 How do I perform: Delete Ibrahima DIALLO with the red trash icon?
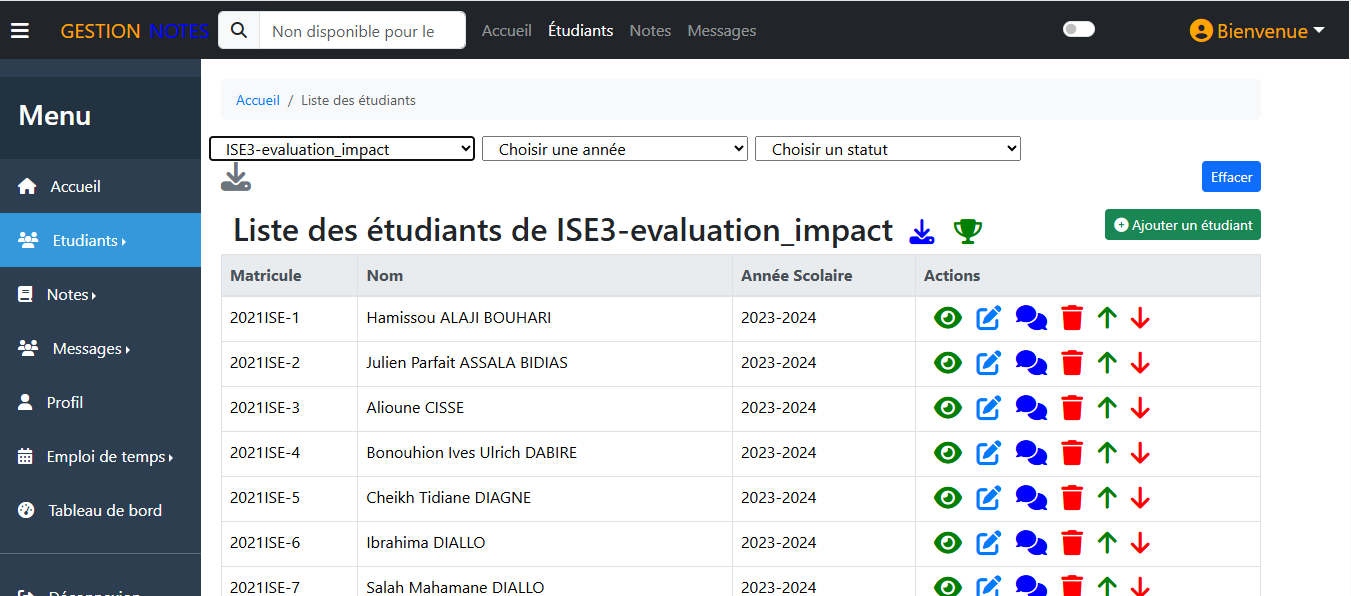(x=1072, y=542)
